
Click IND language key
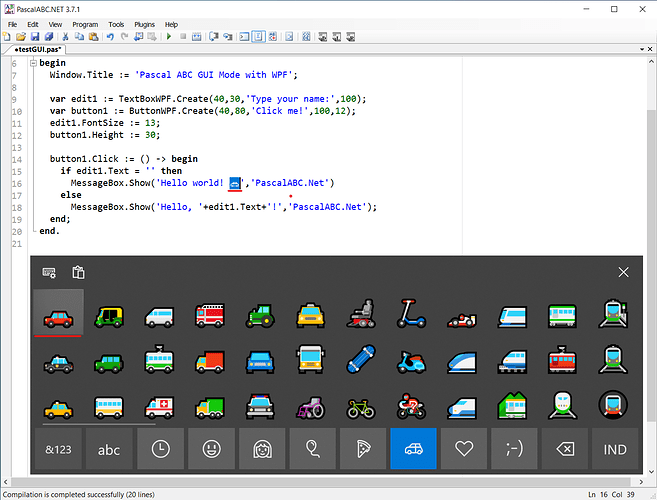tap(615, 449)
